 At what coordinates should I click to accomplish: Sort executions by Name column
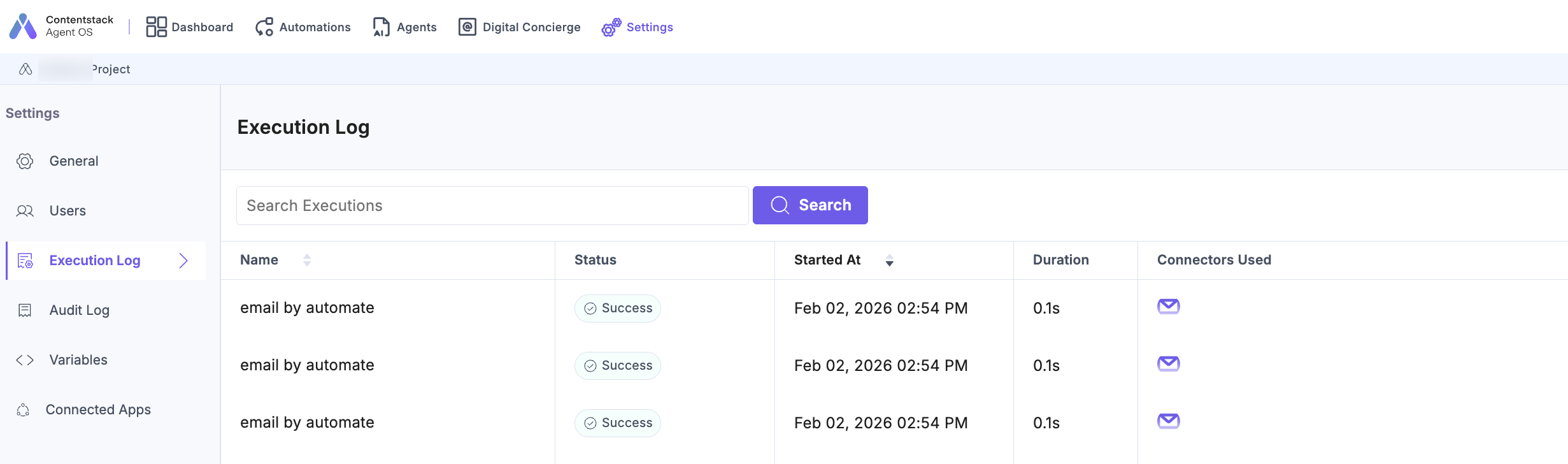(307, 260)
